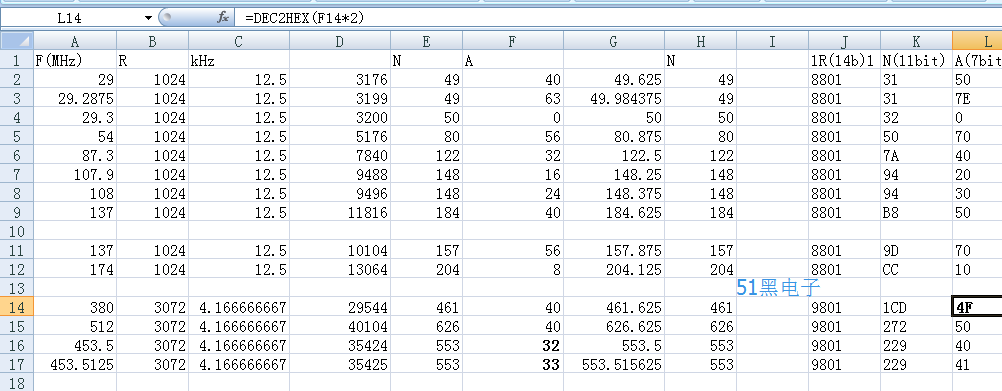Viewport: 1002px width, 391px height.
Task: Select column B header
Action: (152, 42)
